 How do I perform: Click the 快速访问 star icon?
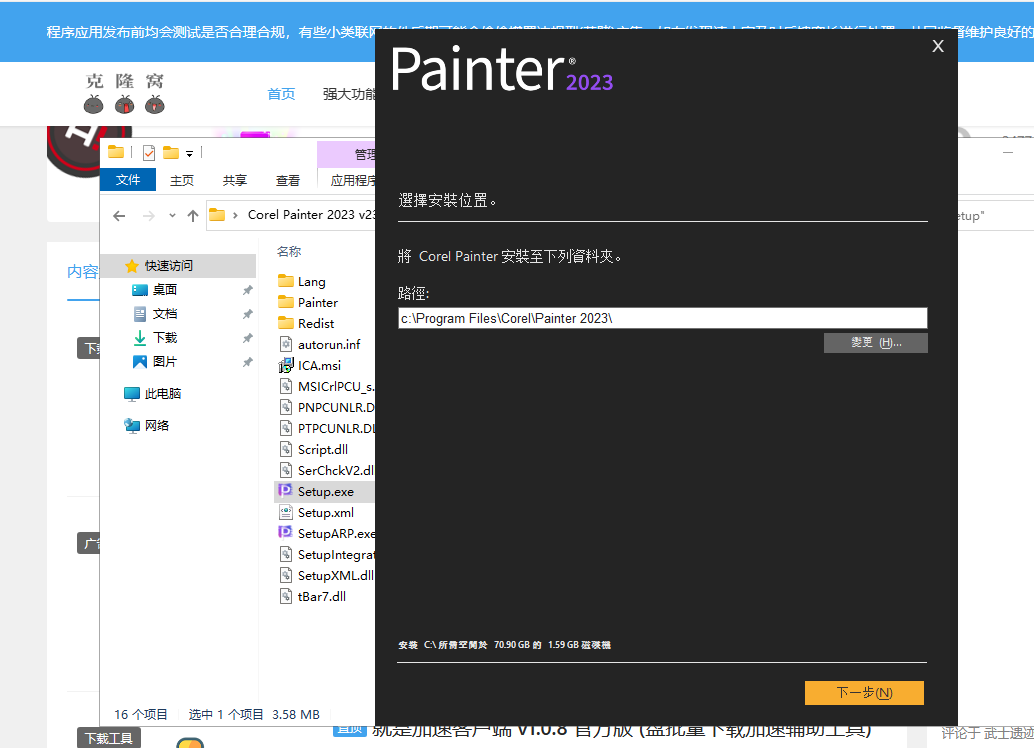coord(132,266)
